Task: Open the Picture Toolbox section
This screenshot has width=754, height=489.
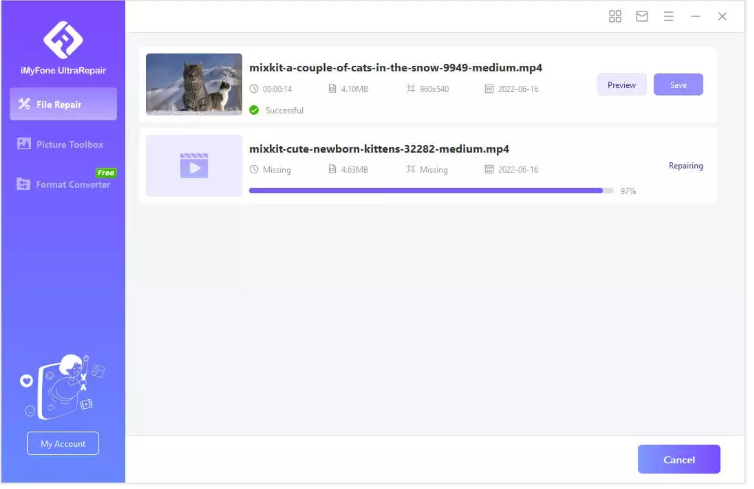Action: [x=63, y=145]
